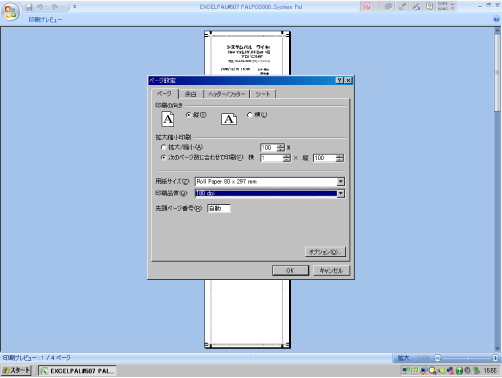
Task: Click the 横 pages-wide field showing 1
Action: [x=272, y=158]
